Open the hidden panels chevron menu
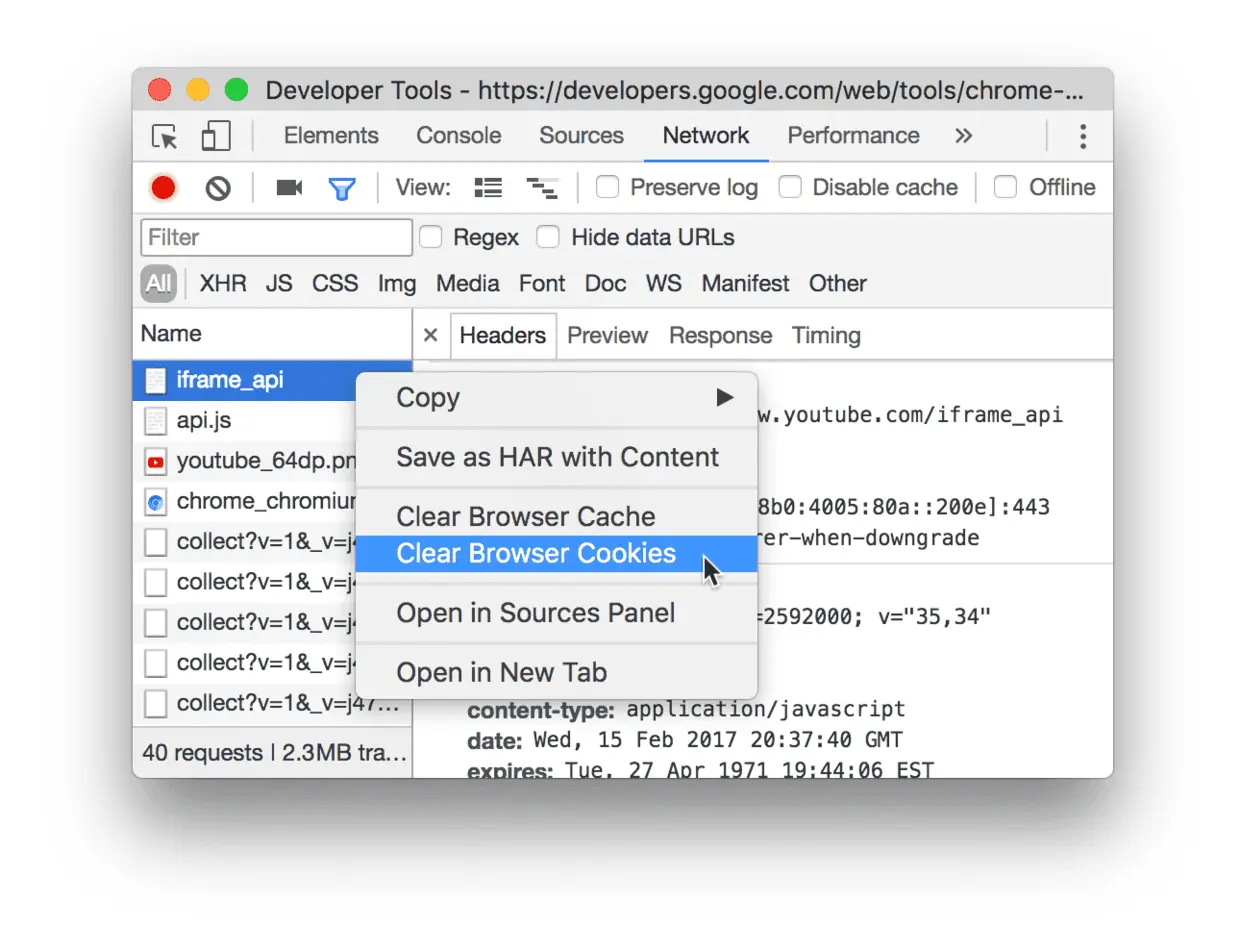Viewport: 1240px width, 926px height. click(961, 136)
